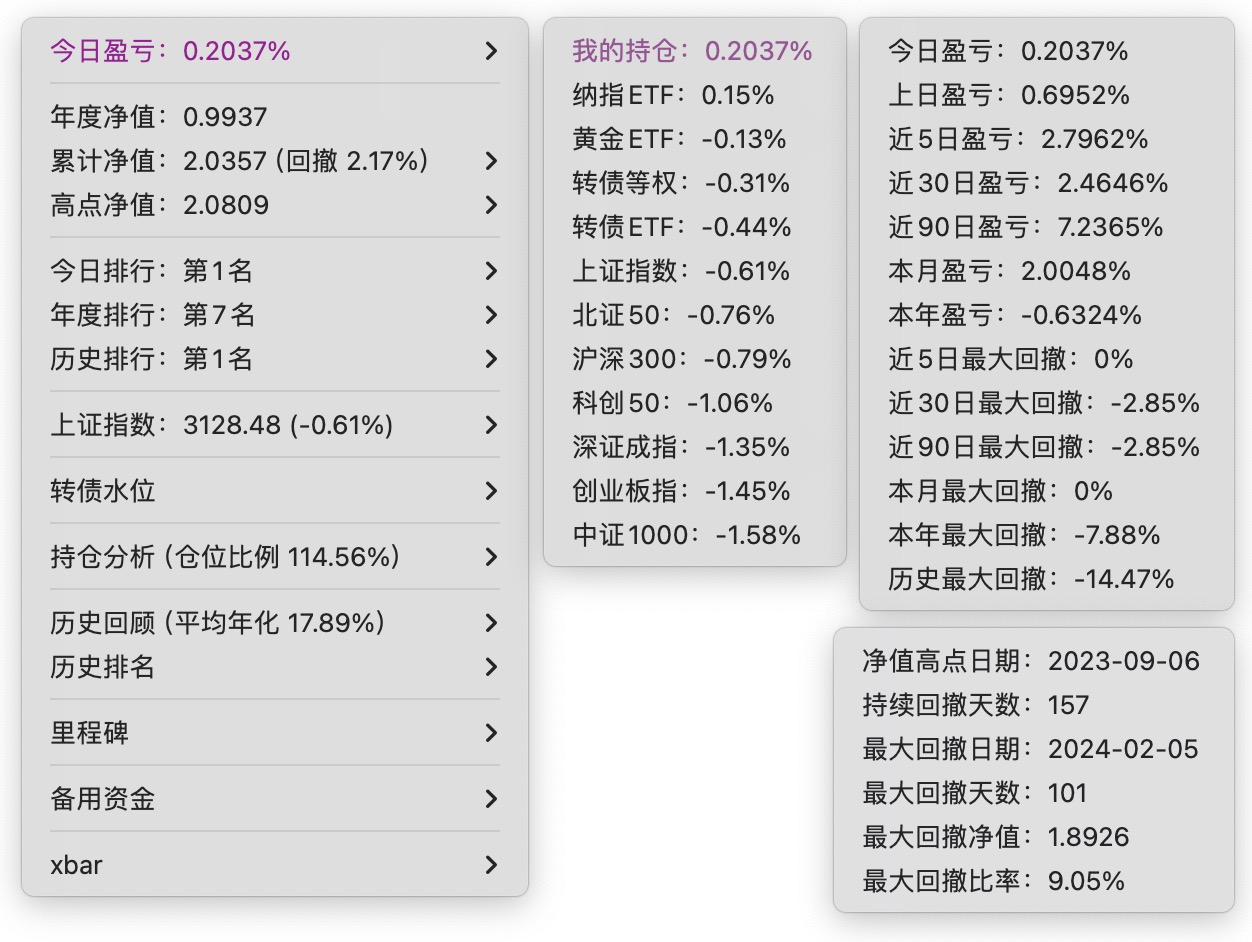Select 历史回顾 average annualized entry
Screen dimensions: 1252x942
pyautogui.click(x=218, y=623)
